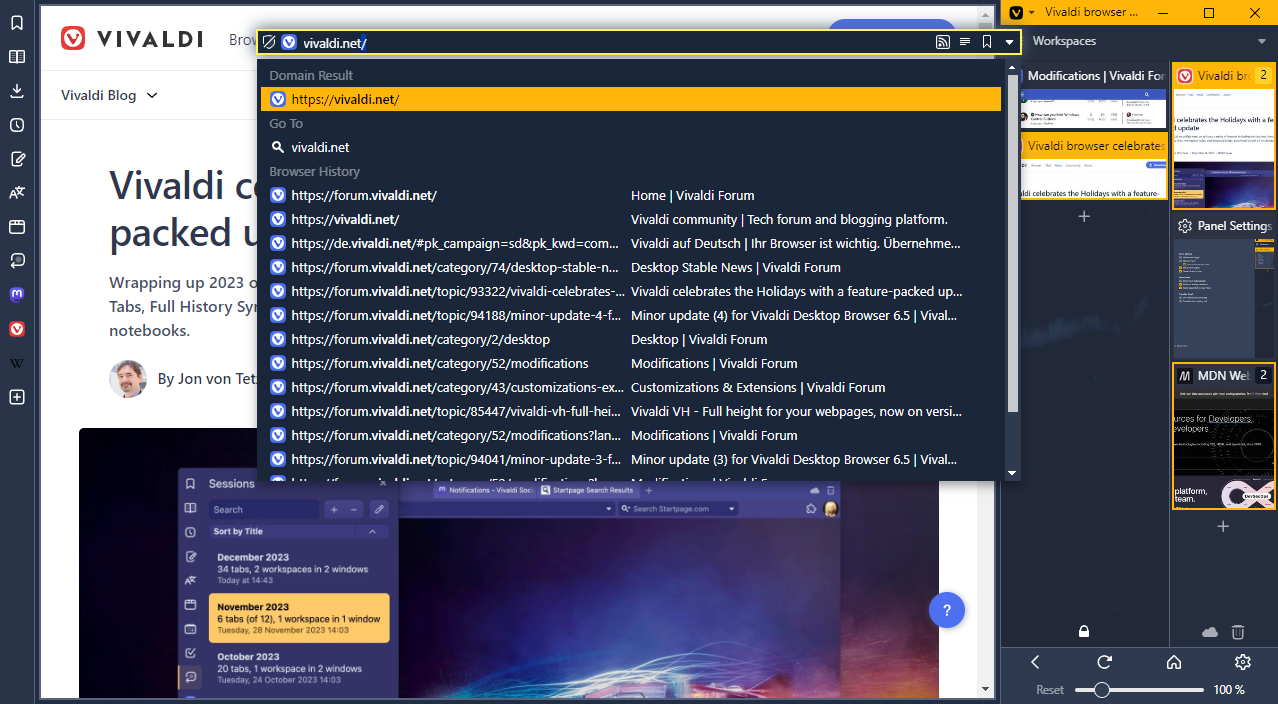Click Reset zoom button
Screen dimensions: 1278x704
[x=1050, y=690]
